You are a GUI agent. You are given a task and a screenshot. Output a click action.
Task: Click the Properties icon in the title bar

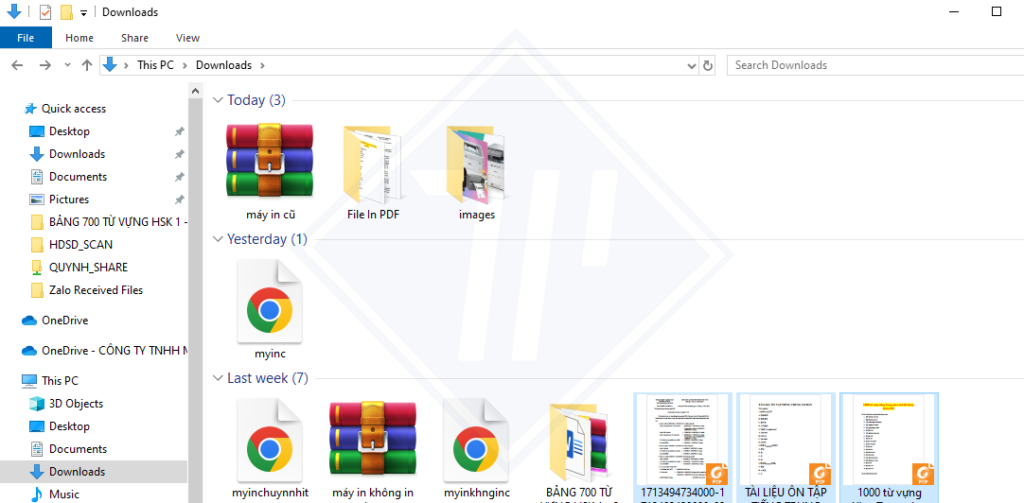(x=45, y=12)
